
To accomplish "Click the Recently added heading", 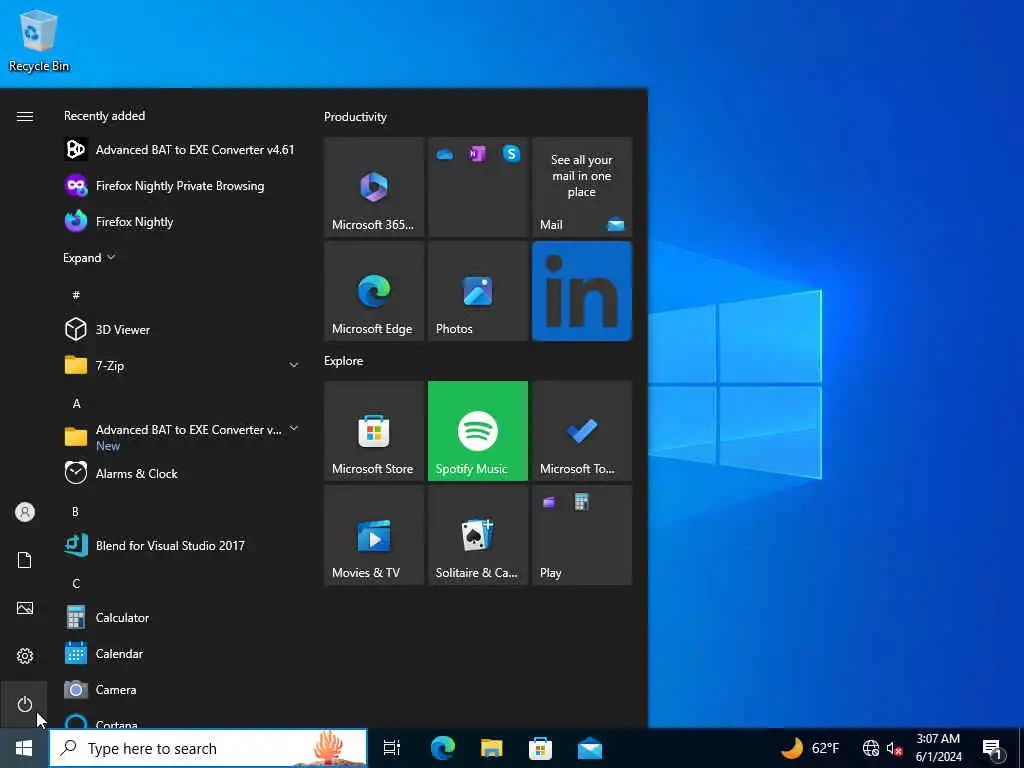I will click(104, 116).
